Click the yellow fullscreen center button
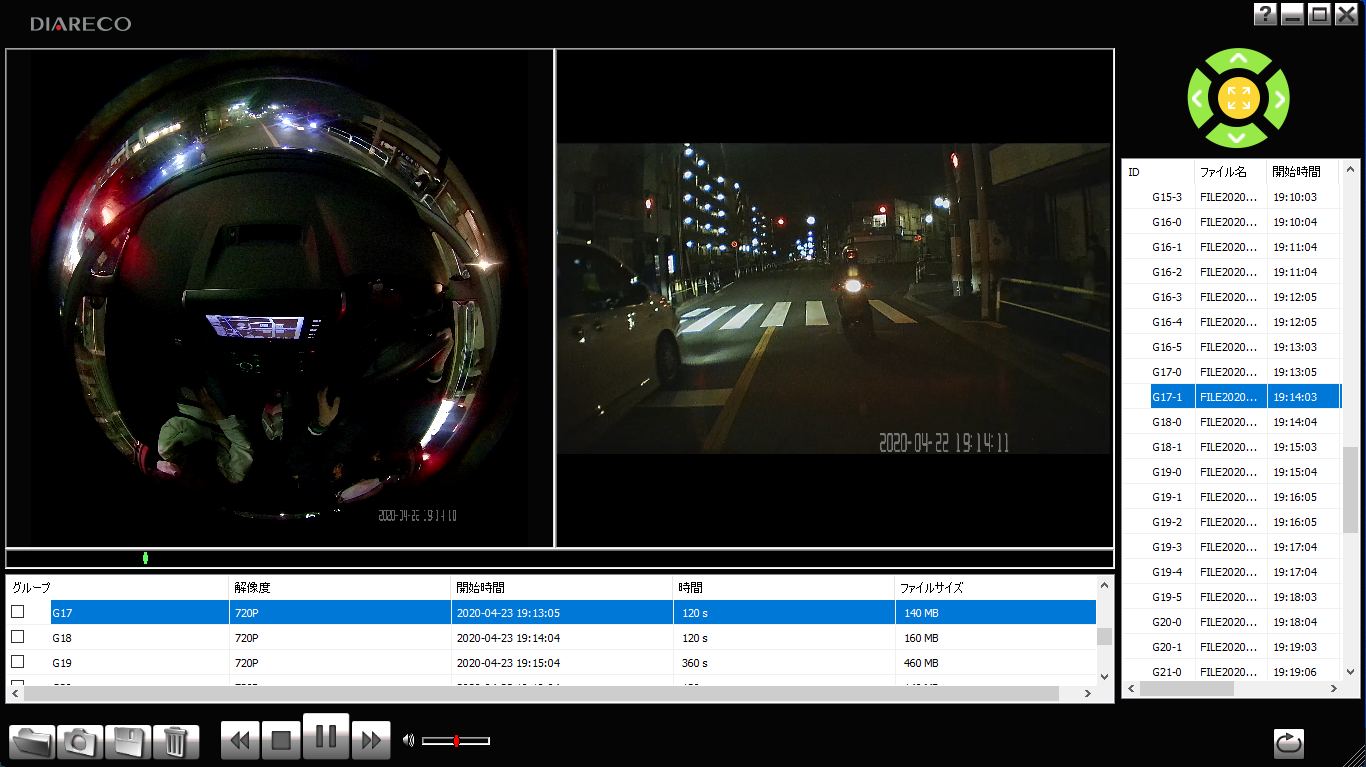The width and height of the screenshot is (1366, 767). [x=1238, y=98]
